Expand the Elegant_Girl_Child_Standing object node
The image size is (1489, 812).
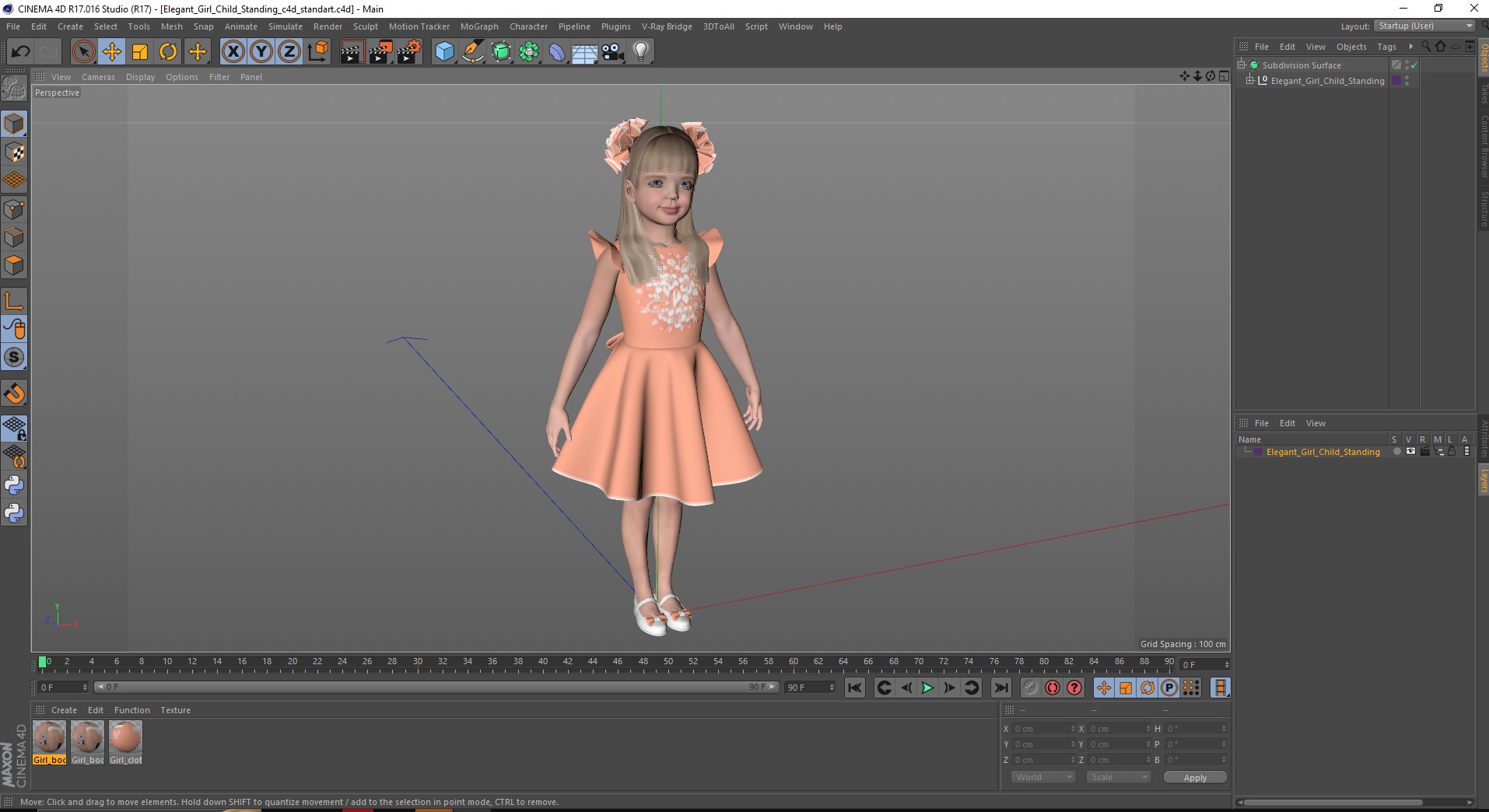point(1250,81)
